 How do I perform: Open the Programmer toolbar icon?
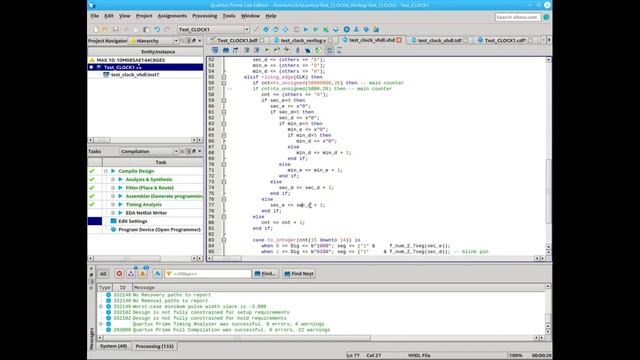click(366, 29)
